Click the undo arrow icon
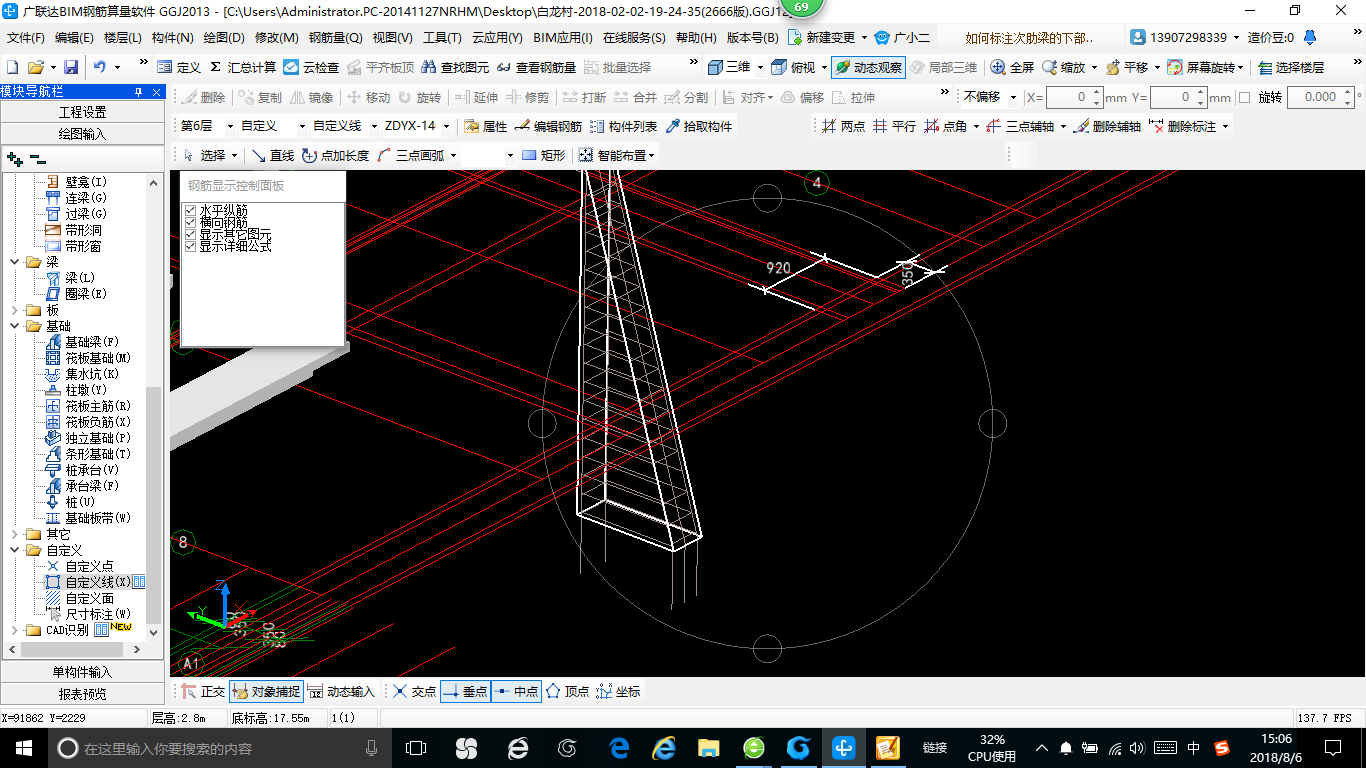1366x768 pixels. (x=100, y=67)
